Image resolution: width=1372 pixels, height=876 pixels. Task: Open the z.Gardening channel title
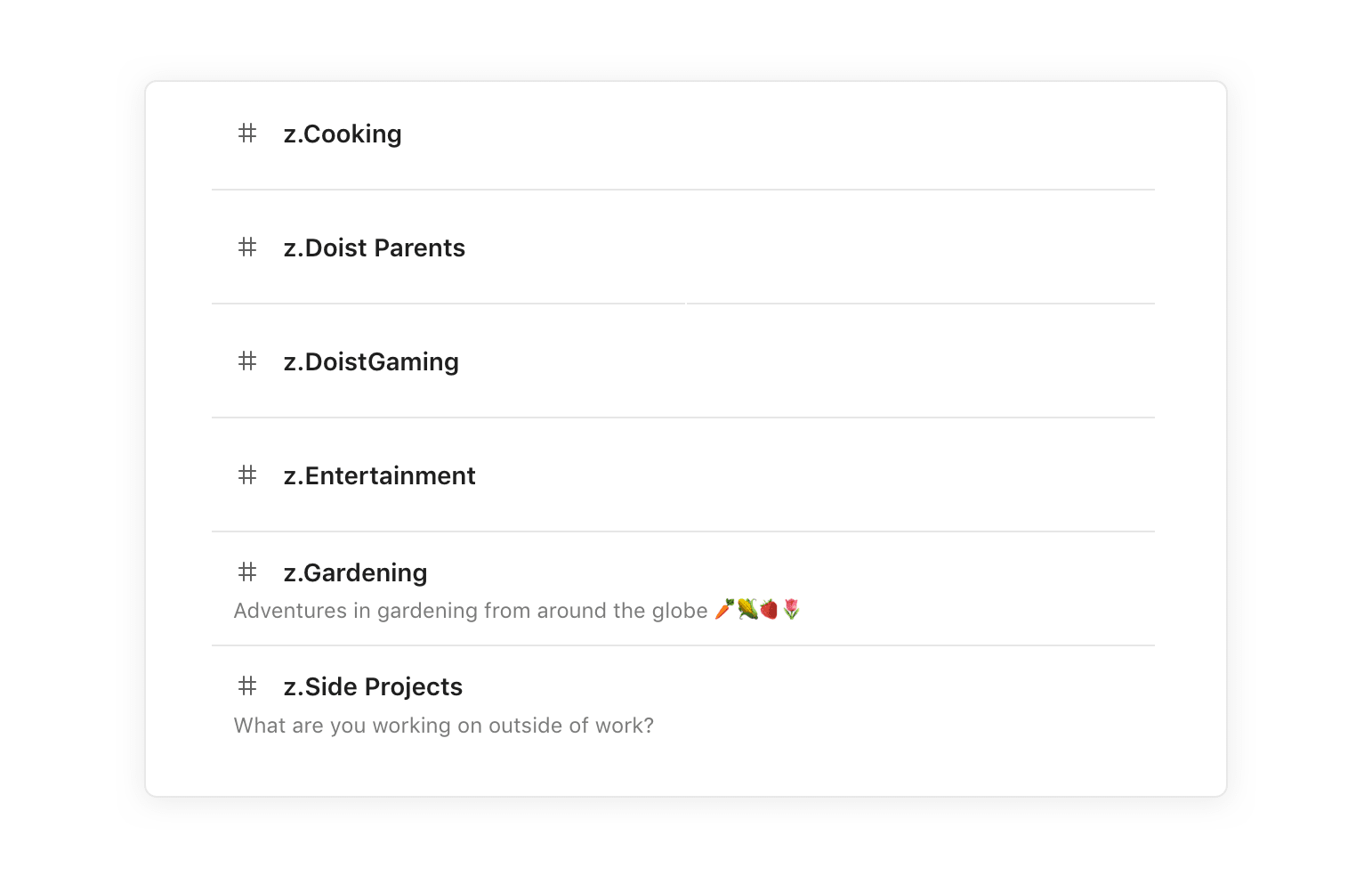coord(356,573)
